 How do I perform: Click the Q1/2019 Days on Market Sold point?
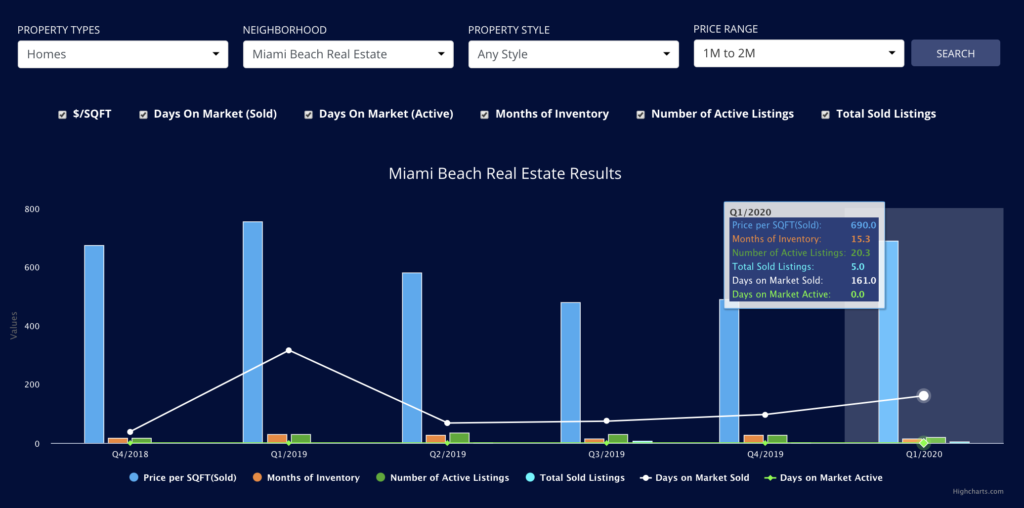pyautogui.click(x=289, y=351)
